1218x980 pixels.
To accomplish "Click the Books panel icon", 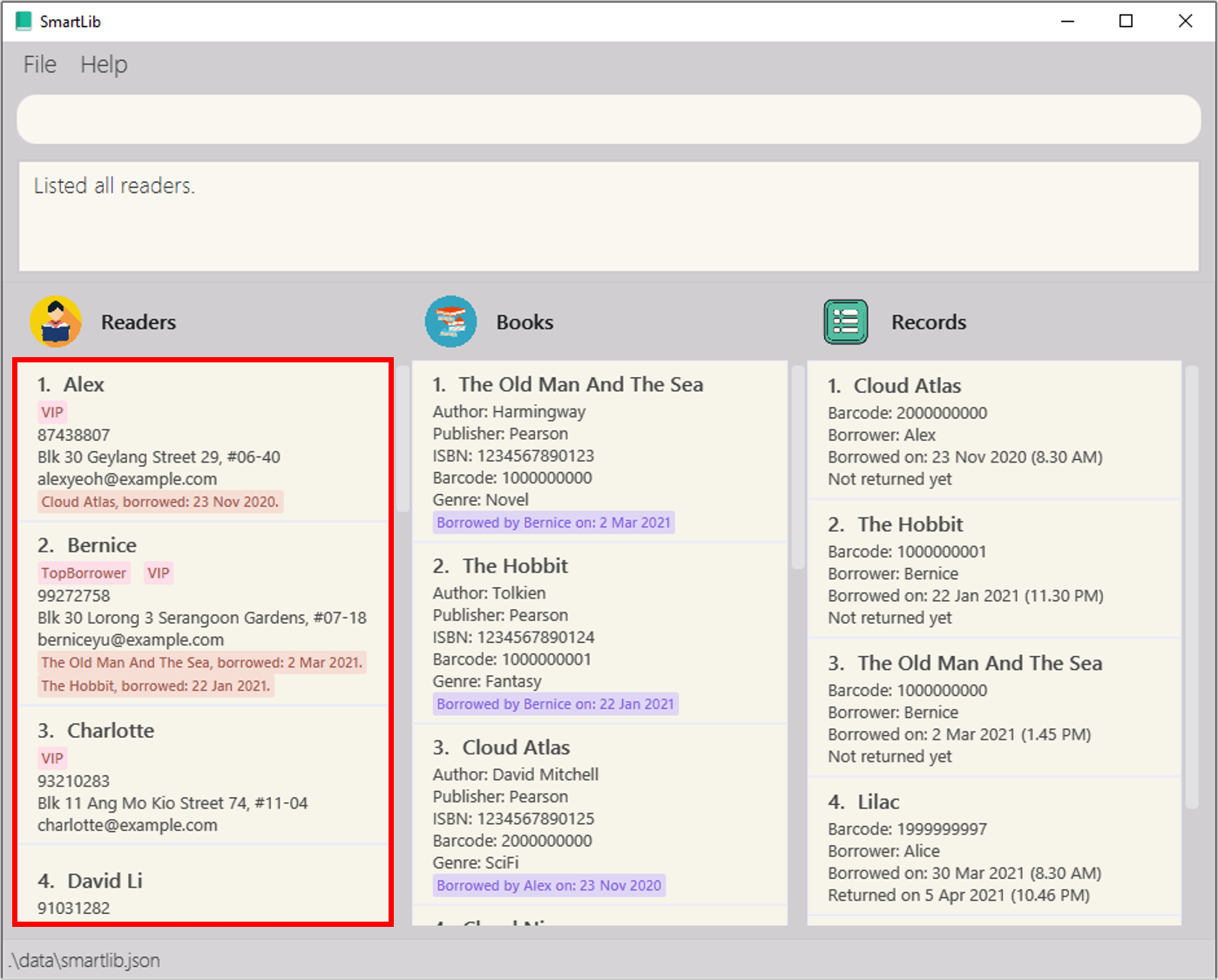I will tap(450, 321).
